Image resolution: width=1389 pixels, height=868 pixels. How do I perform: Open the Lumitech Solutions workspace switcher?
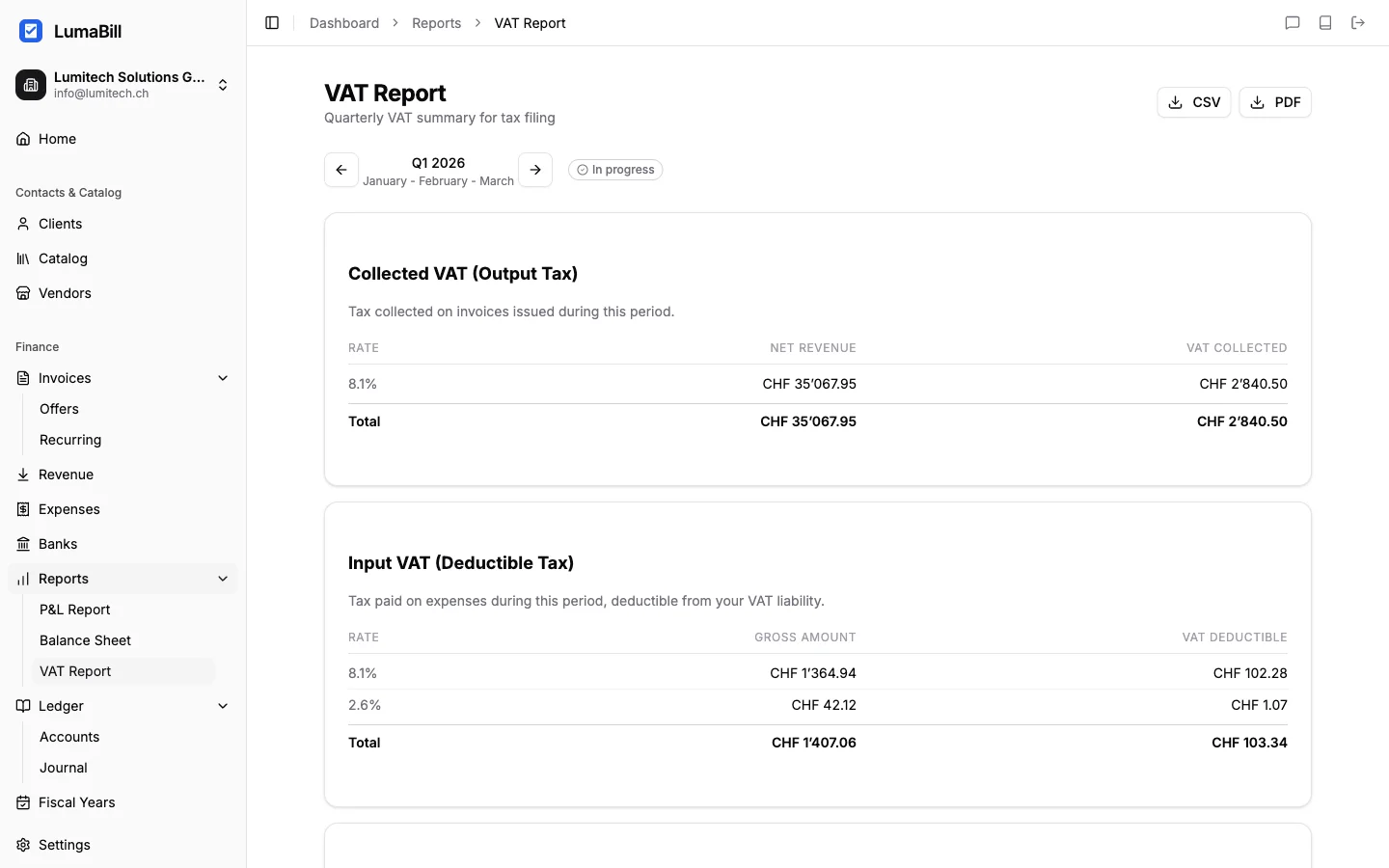click(122, 85)
